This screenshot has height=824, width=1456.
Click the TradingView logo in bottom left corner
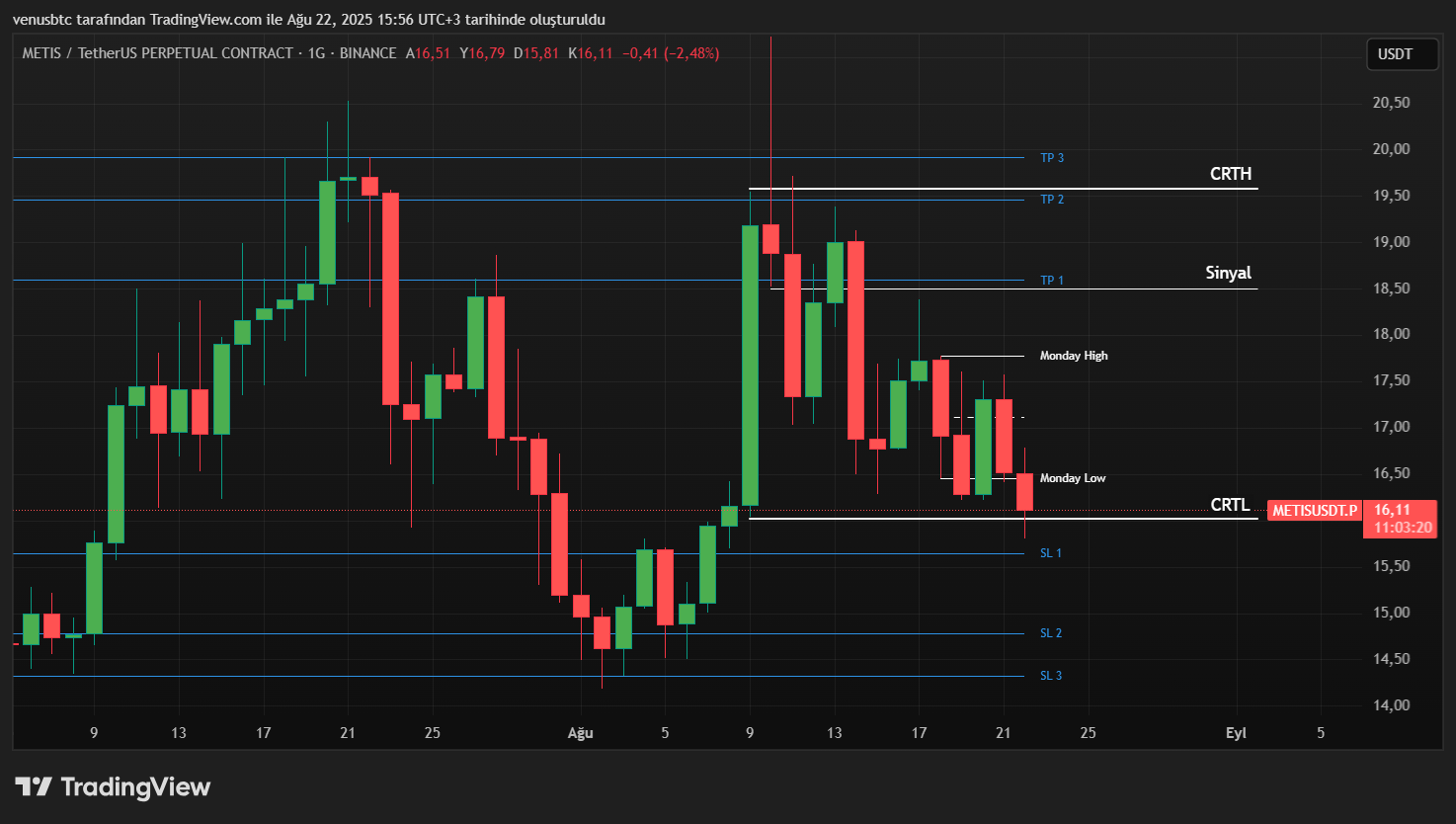[112, 786]
